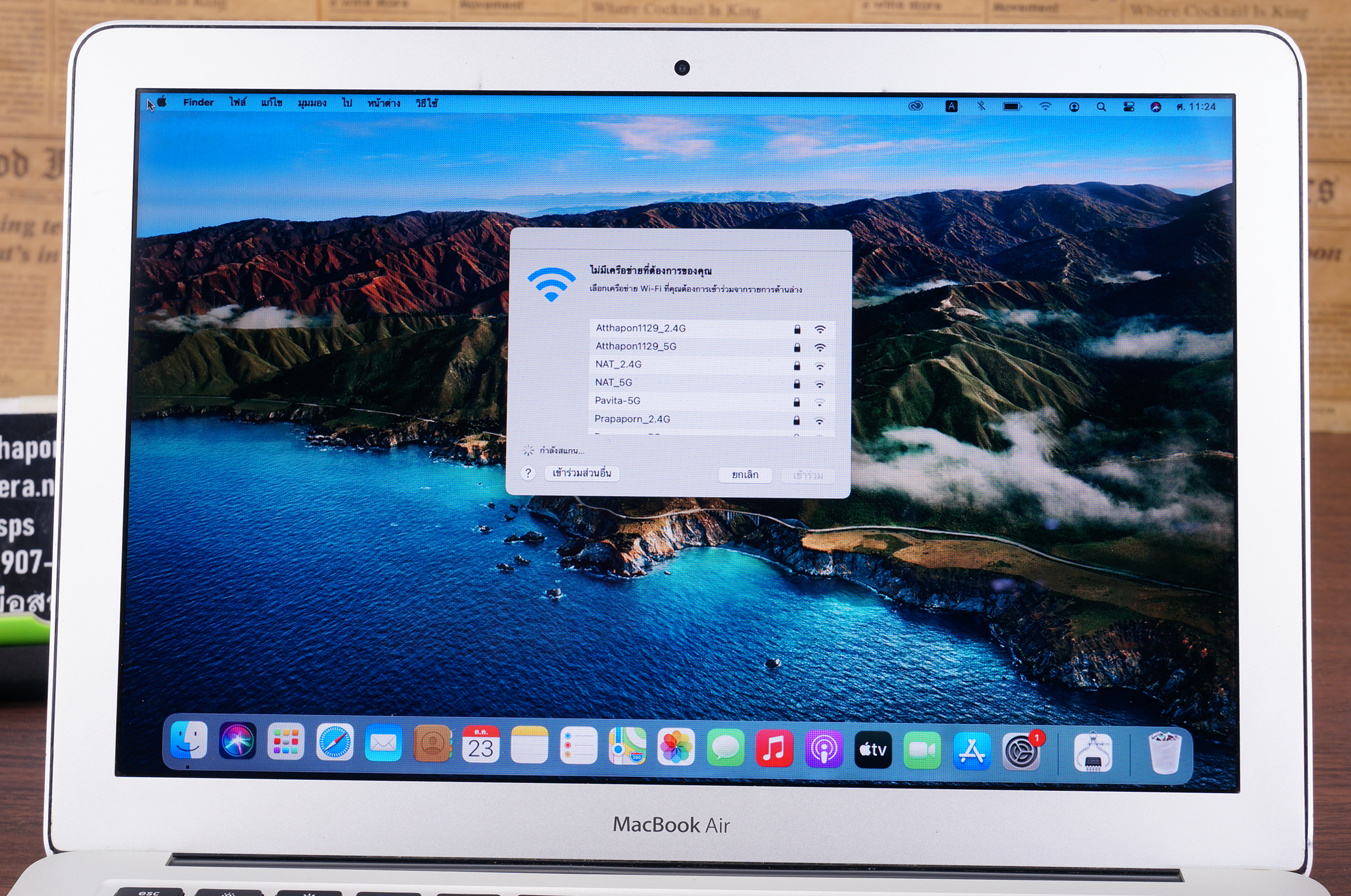Select network Atthapon1129_5G

[711, 347]
